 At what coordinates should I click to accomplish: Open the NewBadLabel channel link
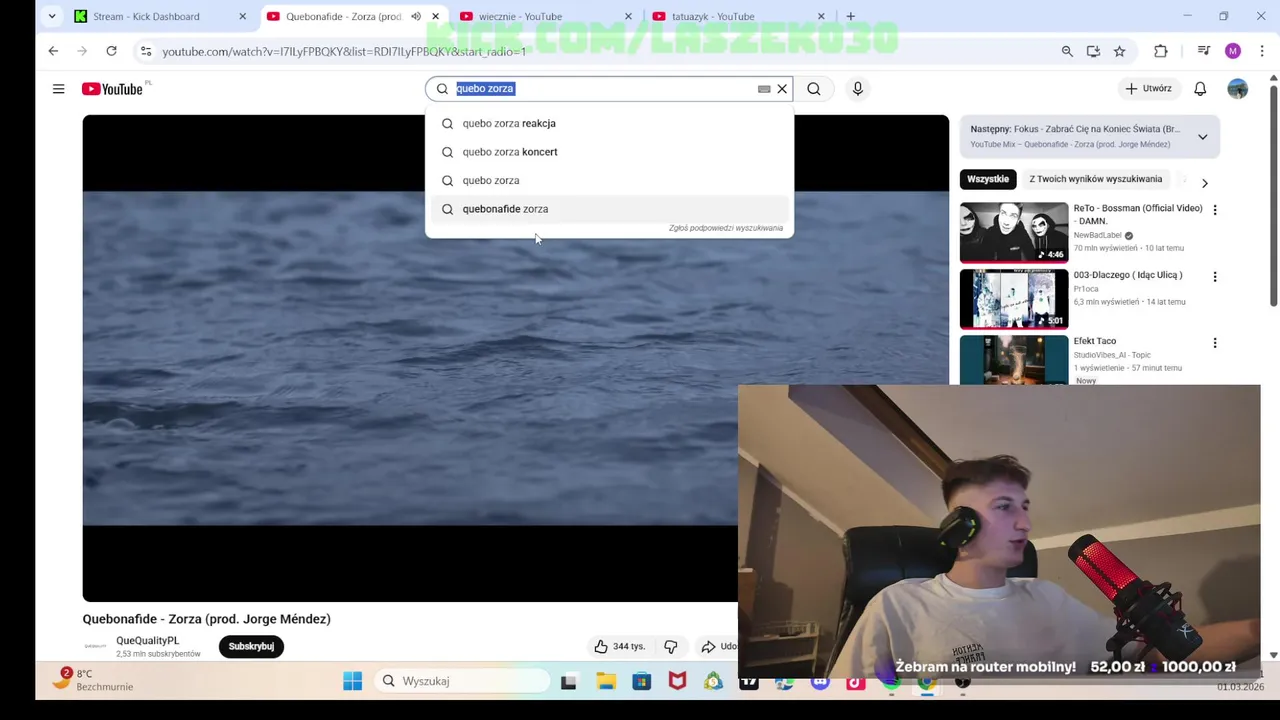point(1097,235)
